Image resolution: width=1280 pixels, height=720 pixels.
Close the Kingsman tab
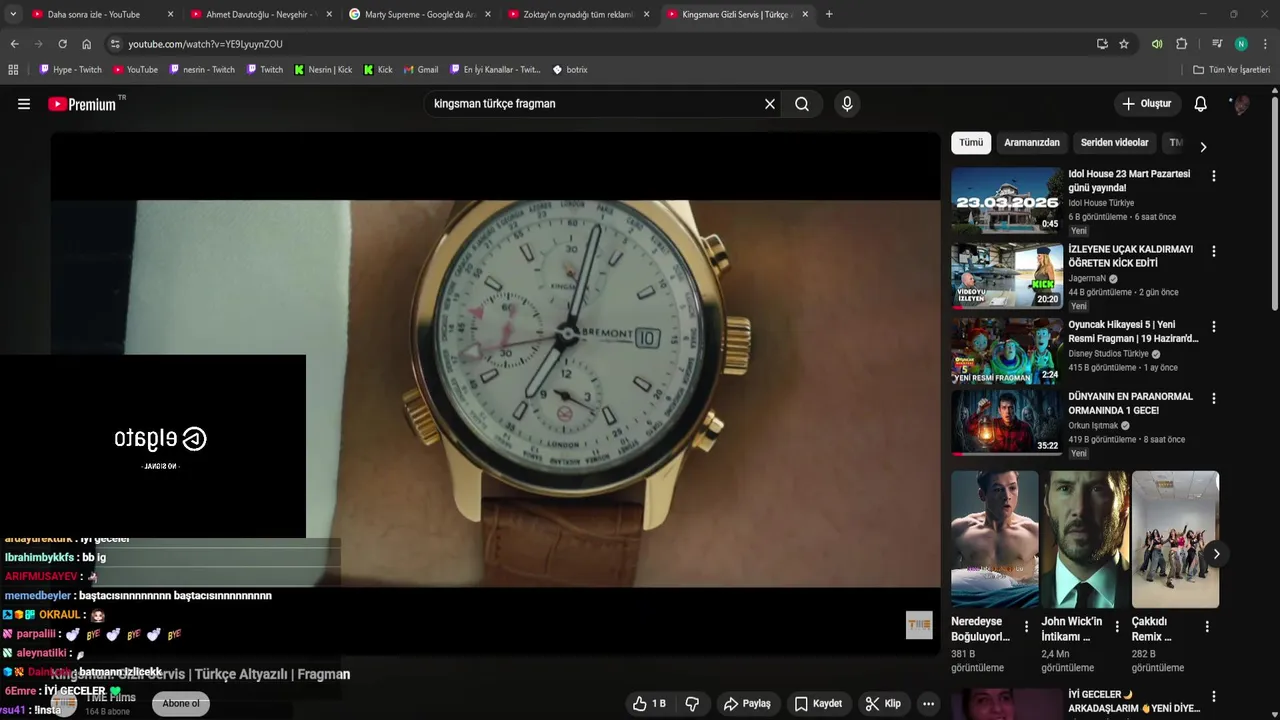[805, 14]
